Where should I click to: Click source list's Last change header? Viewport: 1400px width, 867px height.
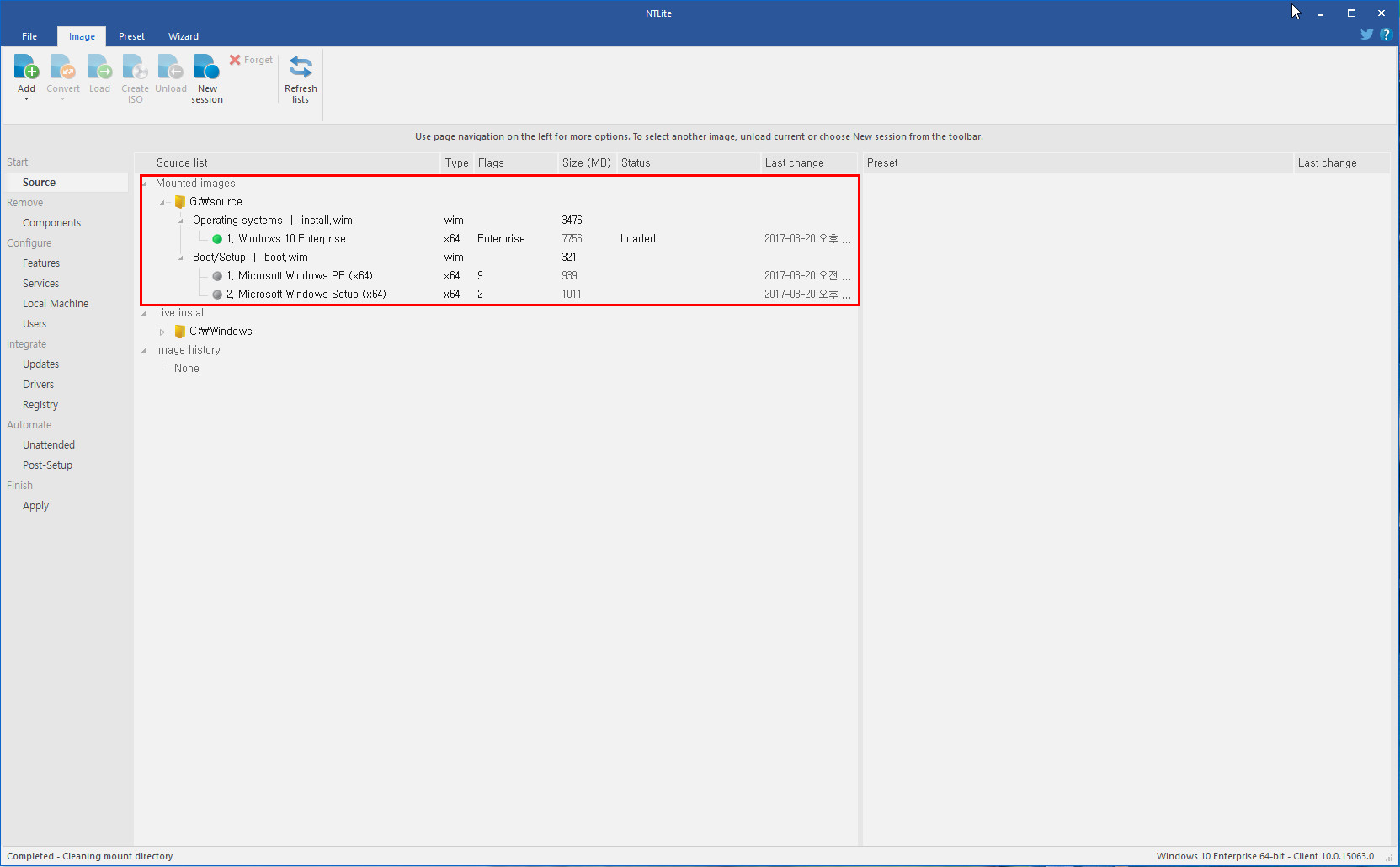[x=809, y=163]
